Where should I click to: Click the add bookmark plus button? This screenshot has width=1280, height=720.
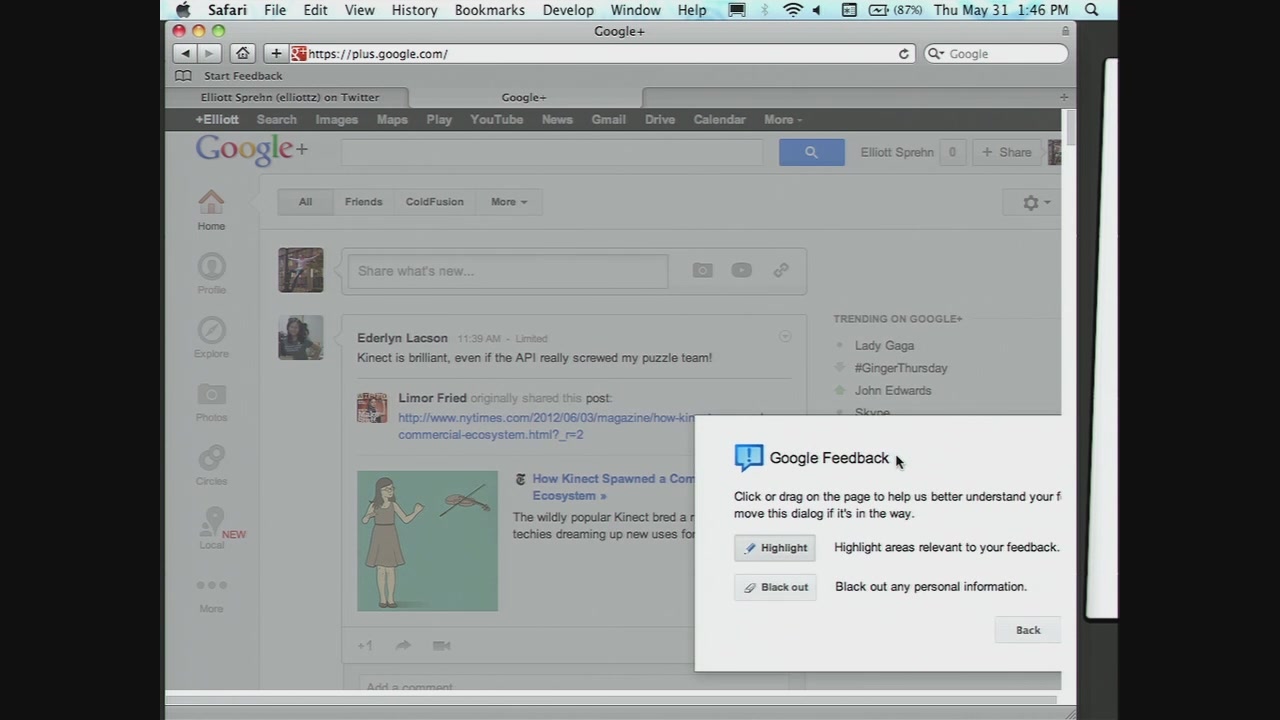click(x=276, y=54)
